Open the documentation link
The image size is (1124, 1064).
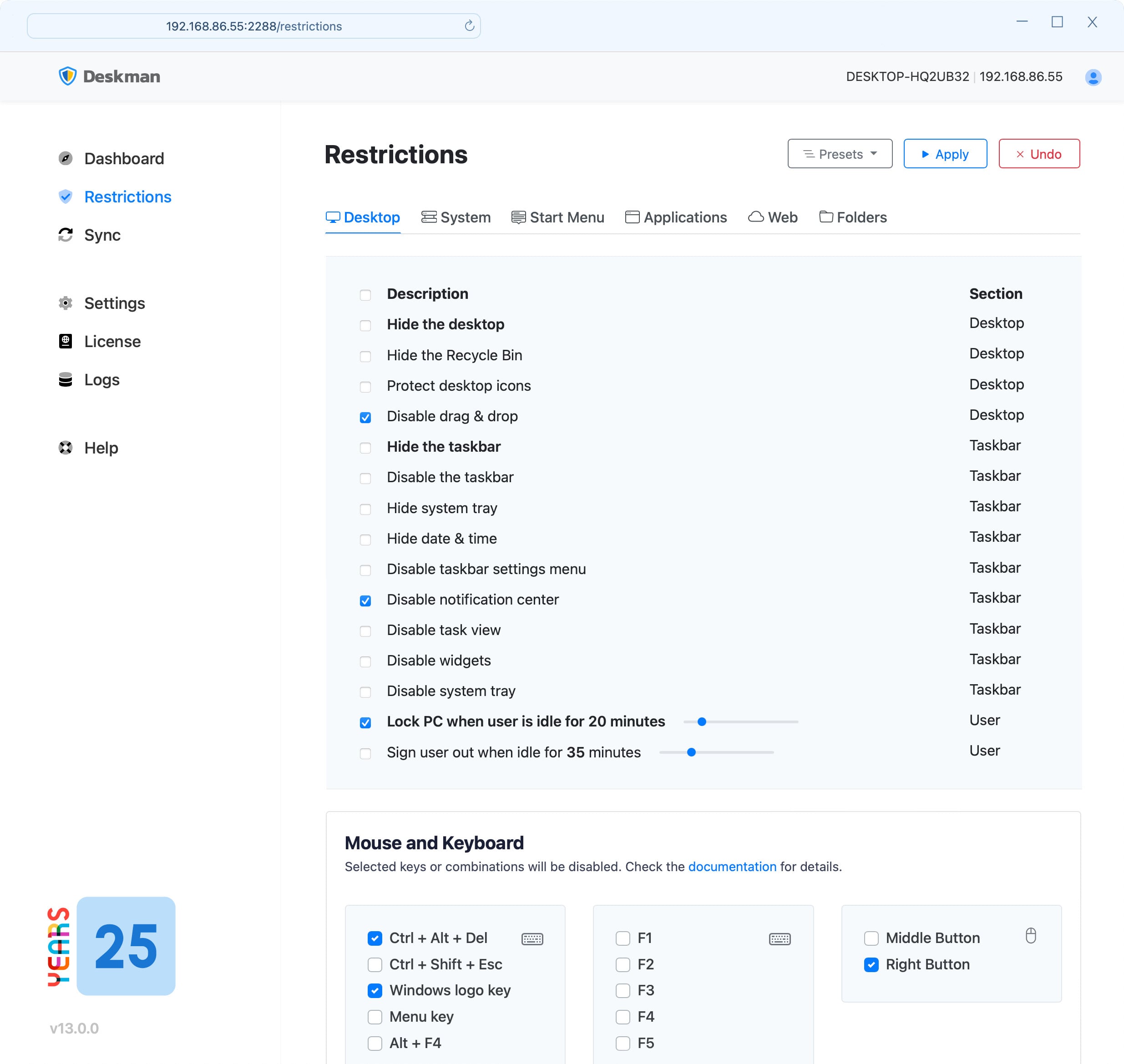point(732,867)
